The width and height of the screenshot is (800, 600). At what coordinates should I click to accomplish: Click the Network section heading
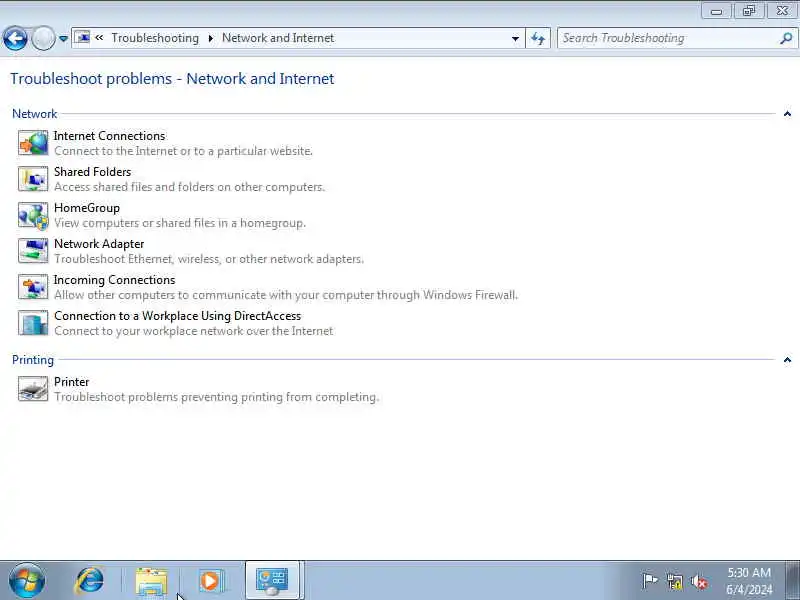point(35,114)
